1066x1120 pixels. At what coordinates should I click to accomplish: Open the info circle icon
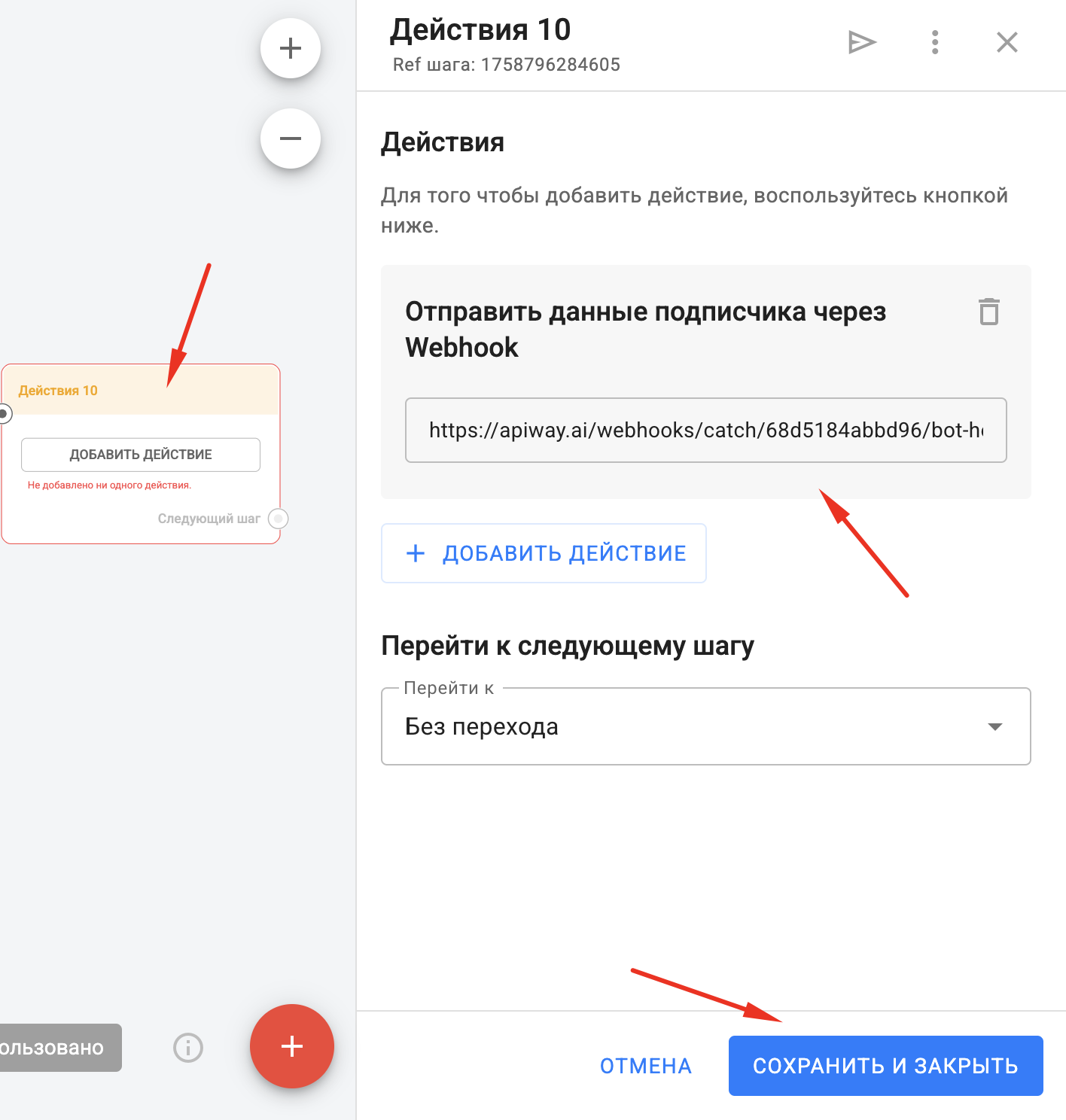(x=188, y=1047)
